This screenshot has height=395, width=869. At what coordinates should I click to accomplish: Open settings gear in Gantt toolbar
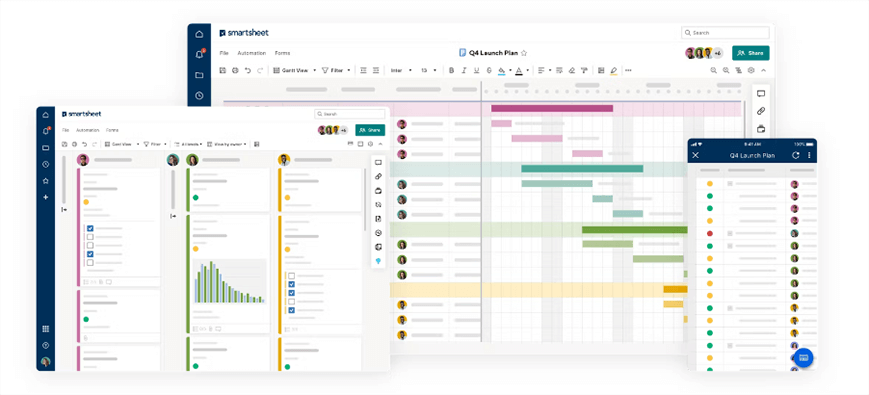(751, 70)
